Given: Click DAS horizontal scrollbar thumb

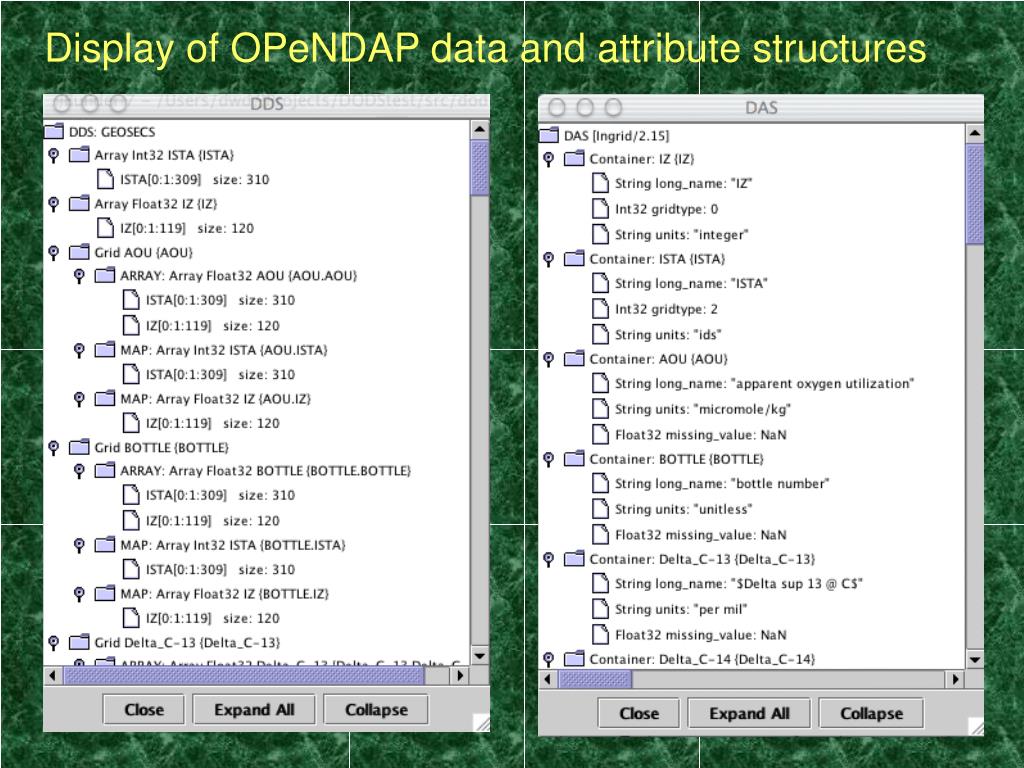Looking at the screenshot, I should (x=595, y=679).
